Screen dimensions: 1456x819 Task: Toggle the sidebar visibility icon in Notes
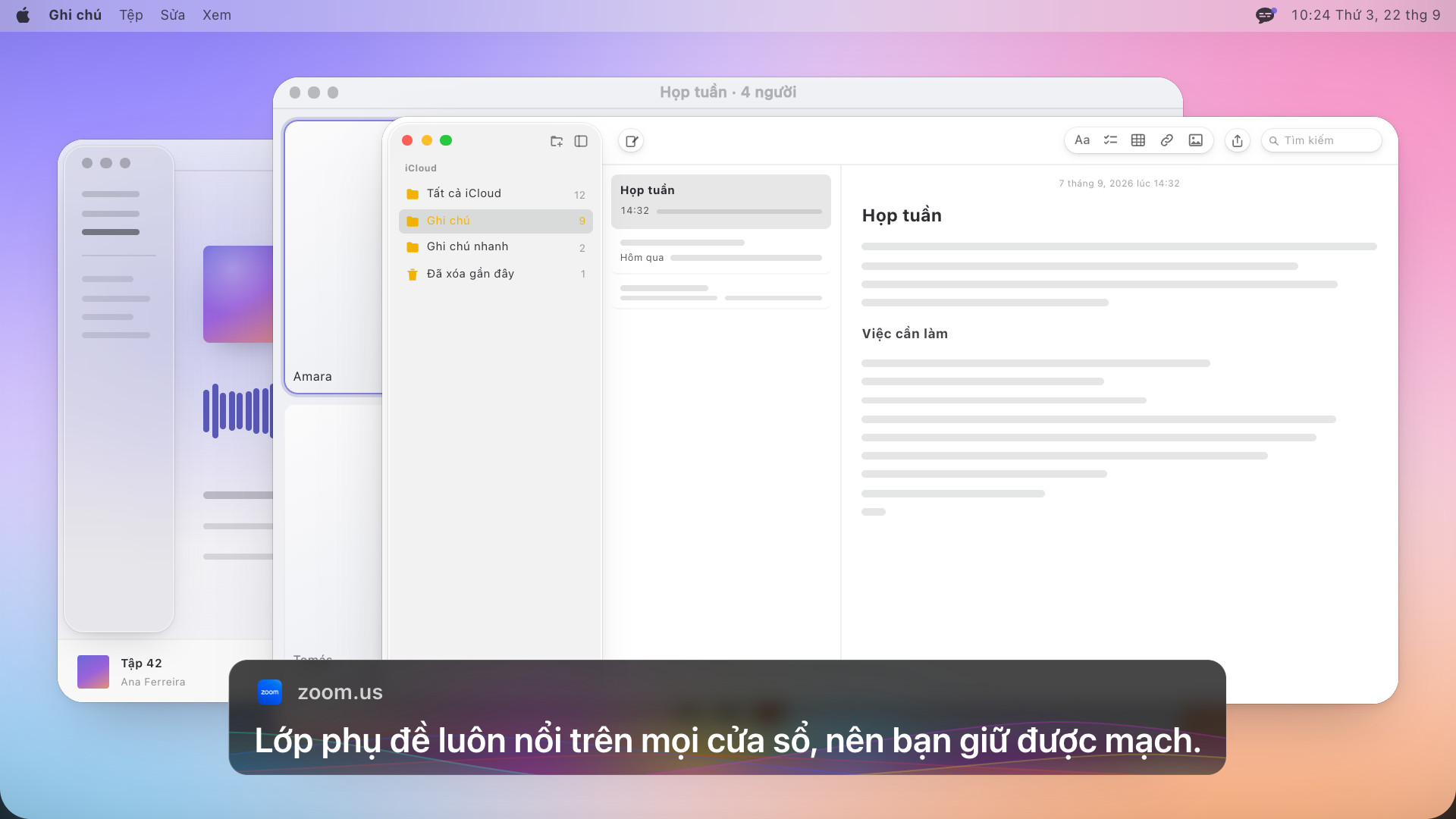click(x=581, y=141)
